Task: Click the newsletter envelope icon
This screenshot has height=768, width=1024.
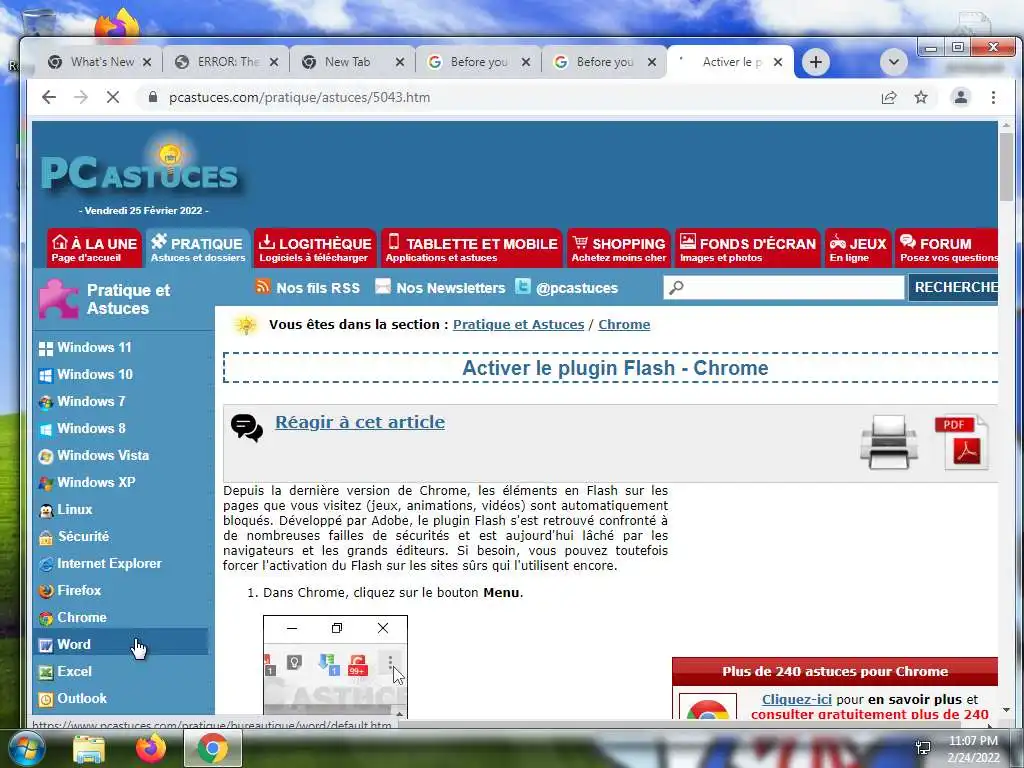Action: pos(383,286)
